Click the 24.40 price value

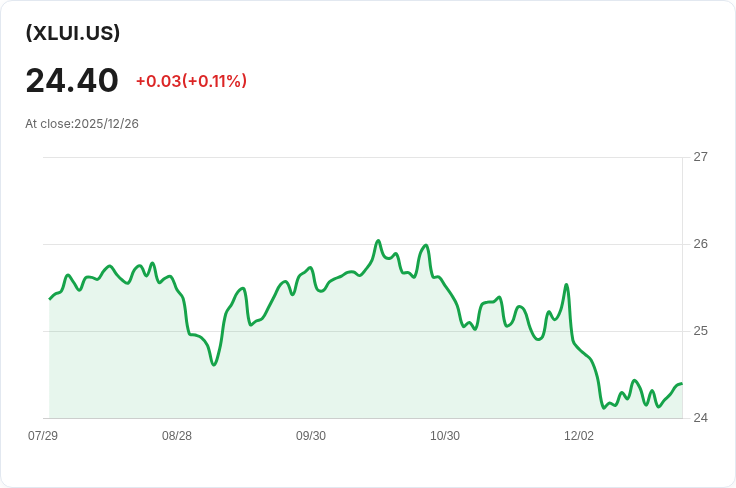pyautogui.click(x=72, y=80)
